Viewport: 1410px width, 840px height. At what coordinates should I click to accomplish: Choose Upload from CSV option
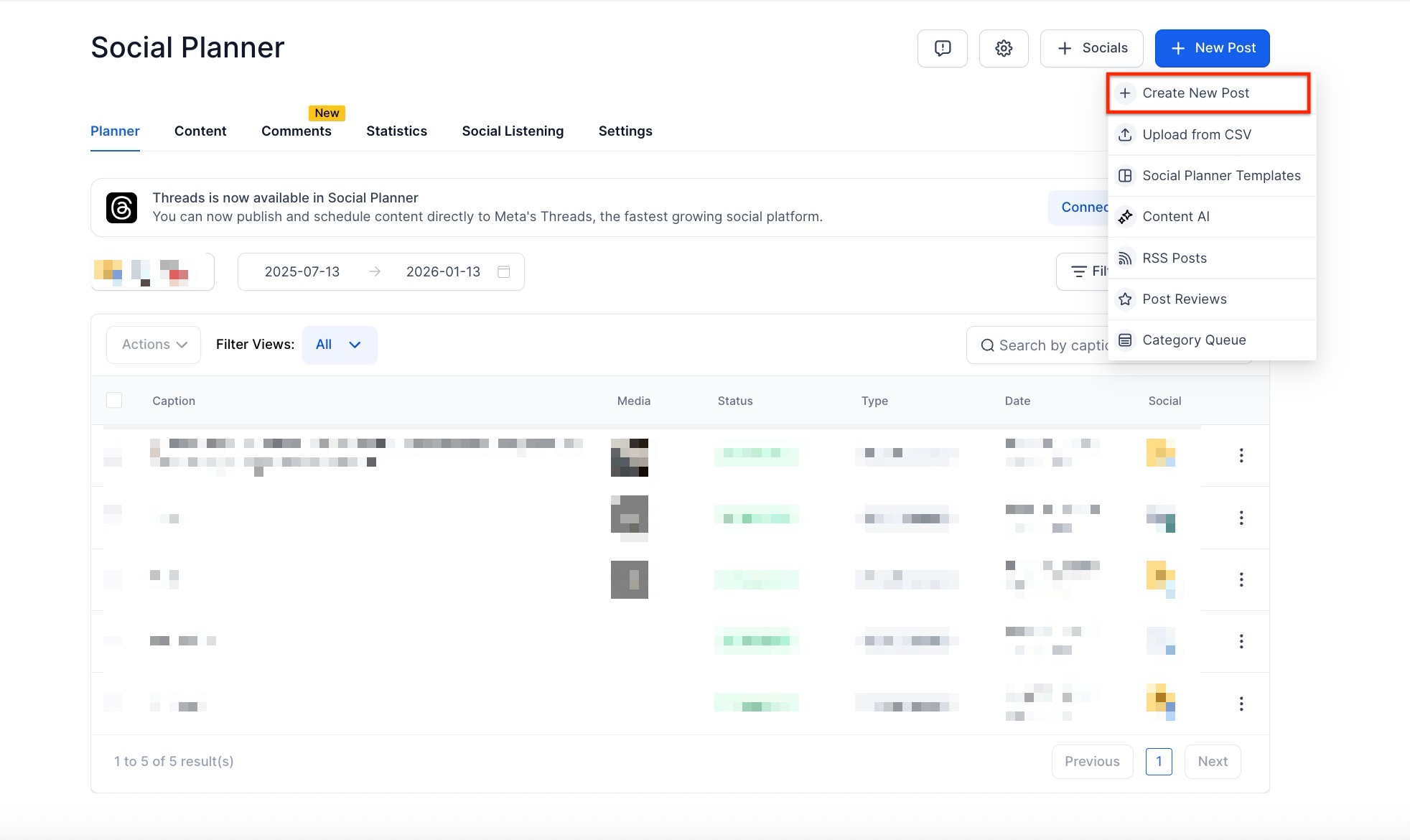pos(1196,134)
